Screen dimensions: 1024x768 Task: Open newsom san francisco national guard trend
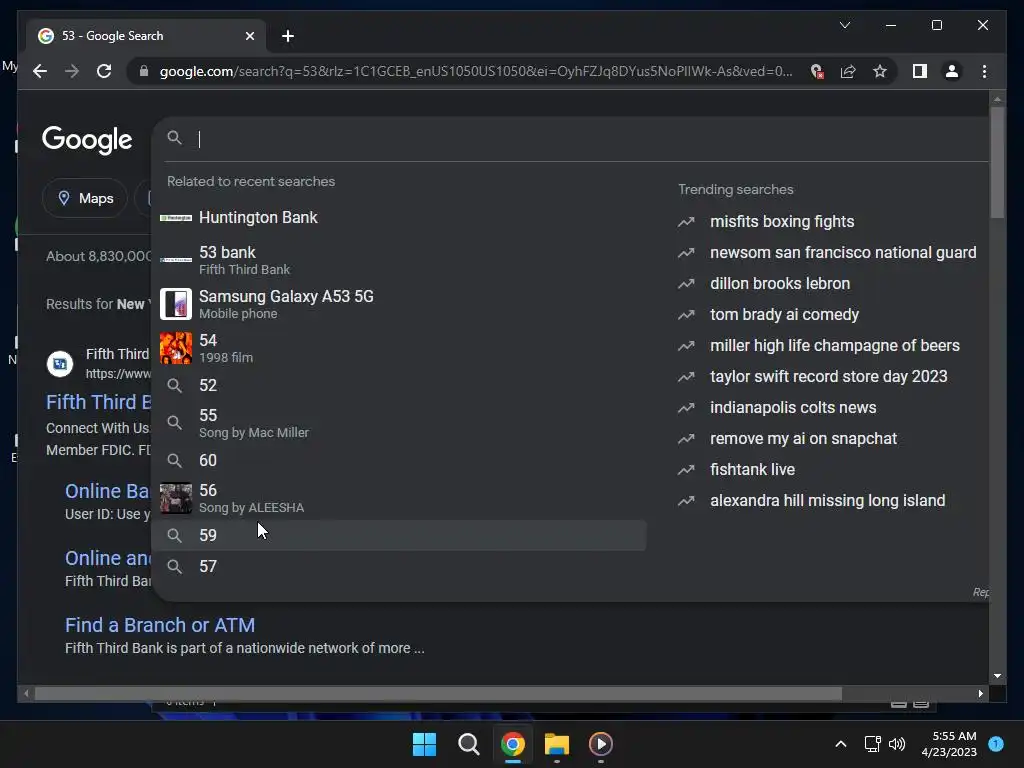(x=843, y=252)
